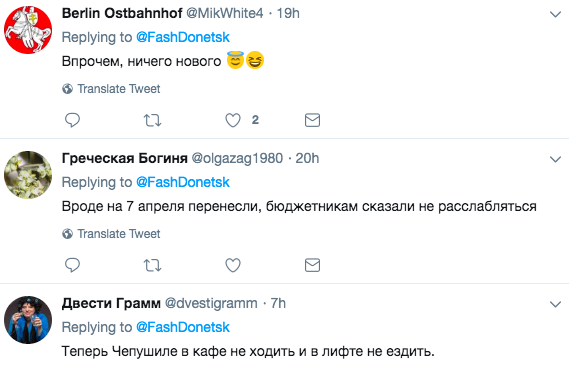
Task: Open the dropdown chevron on Двести Грамм's tweet
Action: [x=555, y=304]
